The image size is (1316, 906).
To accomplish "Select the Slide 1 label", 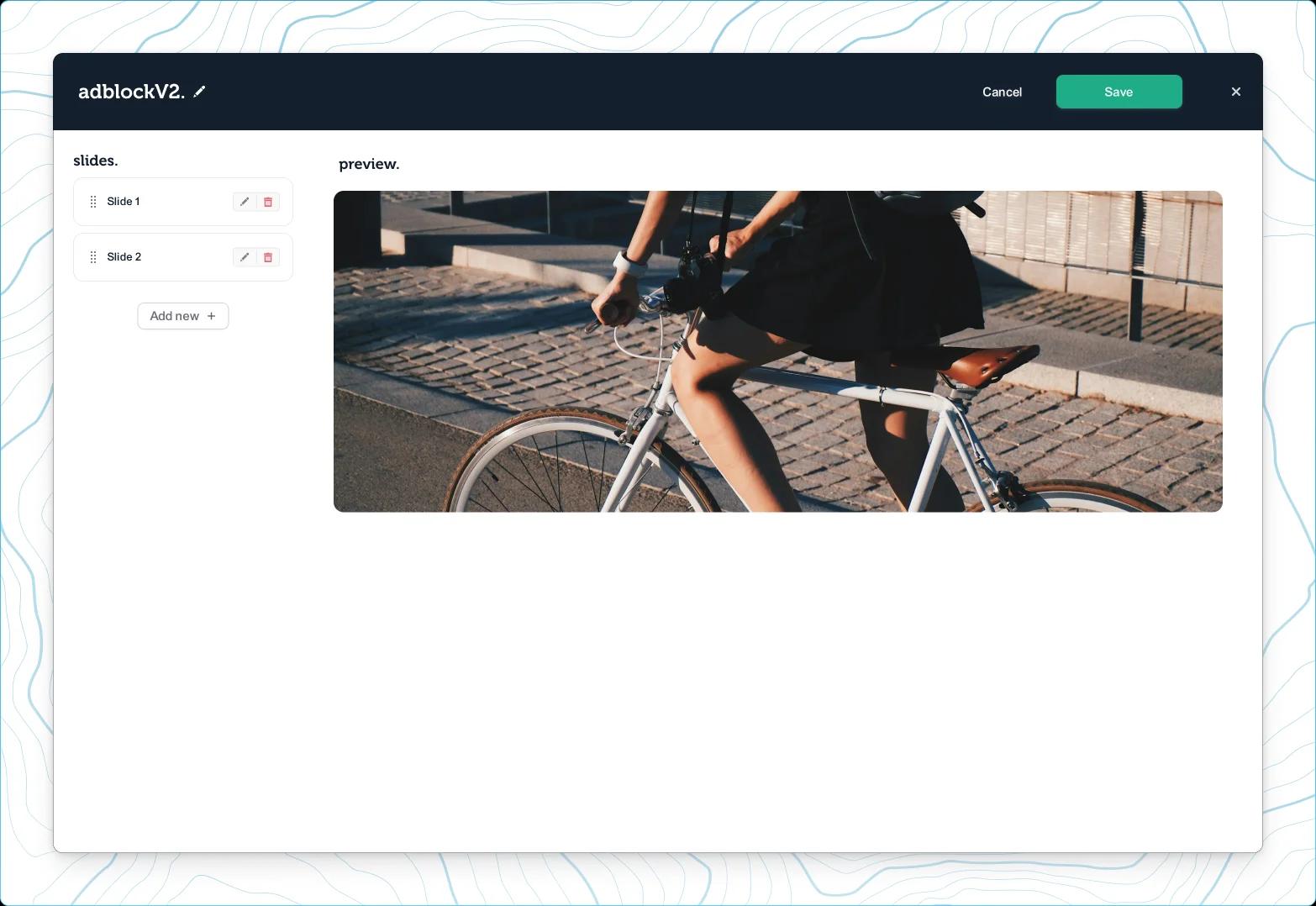I will point(124,202).
